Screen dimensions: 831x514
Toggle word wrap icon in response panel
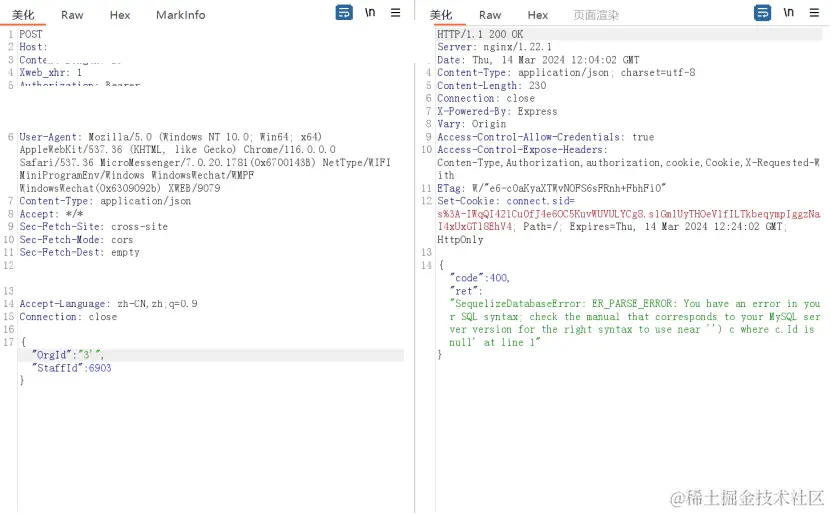(x=762, y=12)
